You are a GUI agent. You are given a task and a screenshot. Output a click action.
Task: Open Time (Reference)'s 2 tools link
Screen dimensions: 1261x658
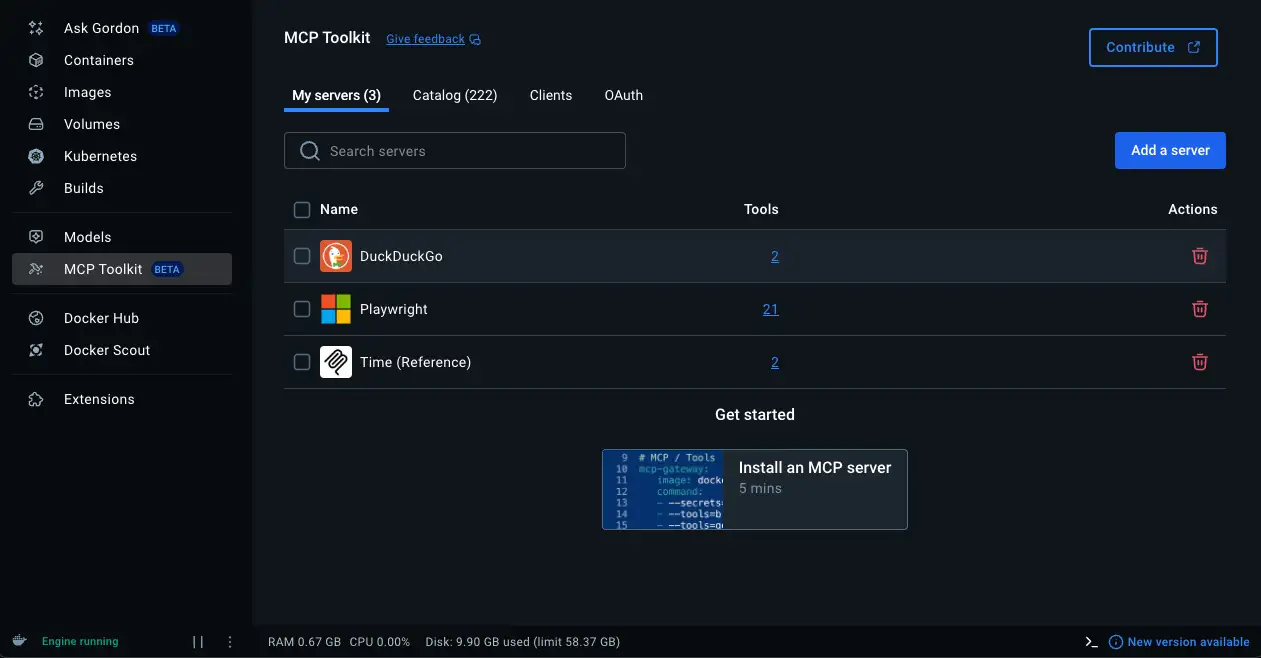click(775, 362)
